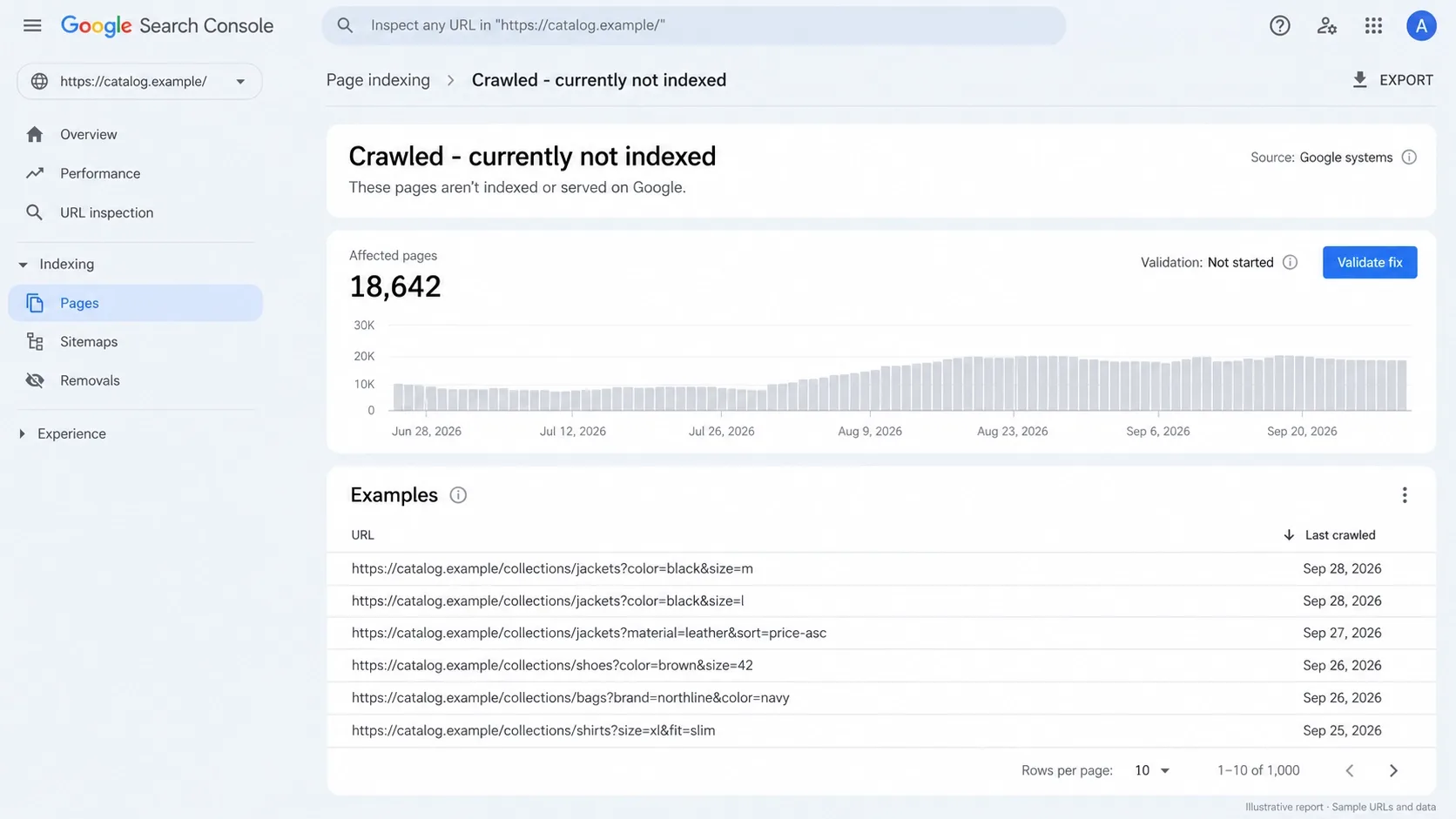The image size is (1456, 819).
Task: Sort by the Last crawled arrow
Action: coord(1289,535)
